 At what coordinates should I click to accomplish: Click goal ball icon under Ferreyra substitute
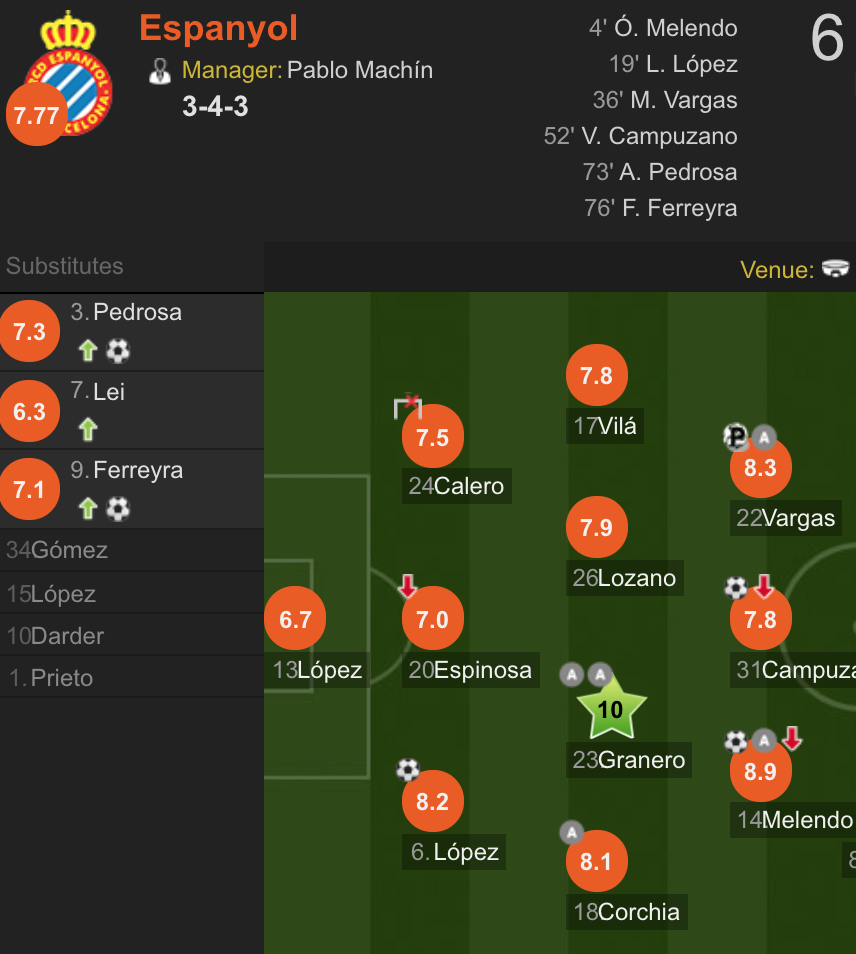tap(118, 509)
